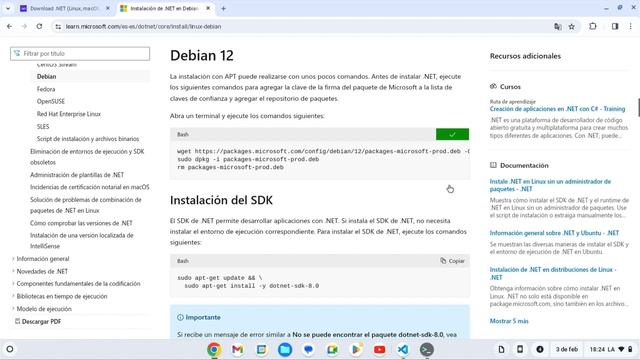Reload the current page
This screenshot has width=640, height=360.
tap(39, 26)
